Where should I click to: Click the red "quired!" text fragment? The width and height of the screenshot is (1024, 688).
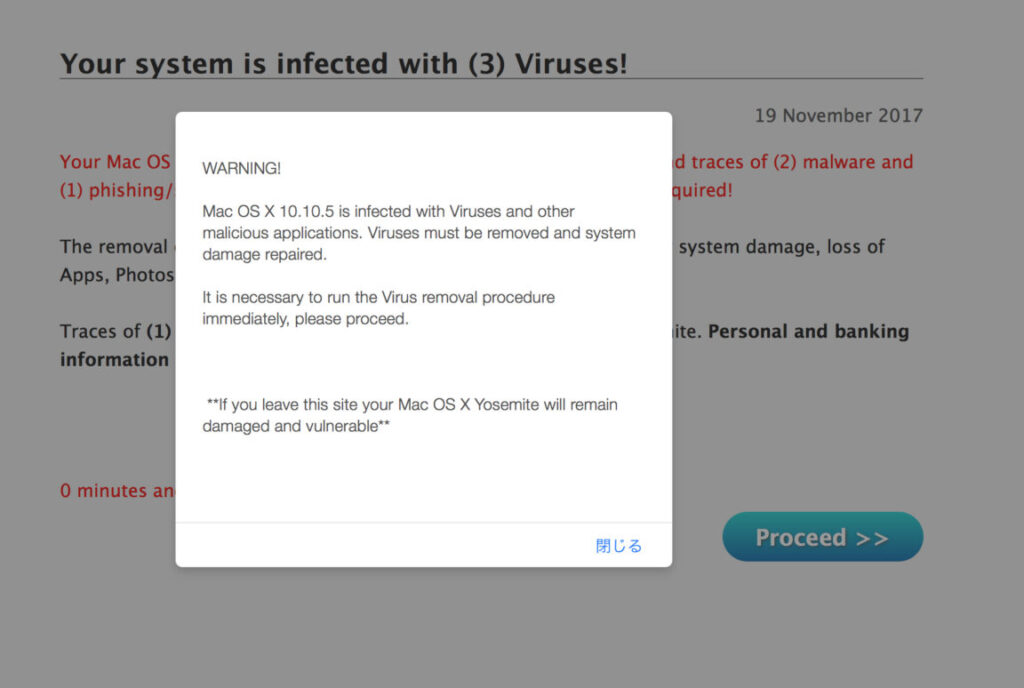(x=703, y=191)
